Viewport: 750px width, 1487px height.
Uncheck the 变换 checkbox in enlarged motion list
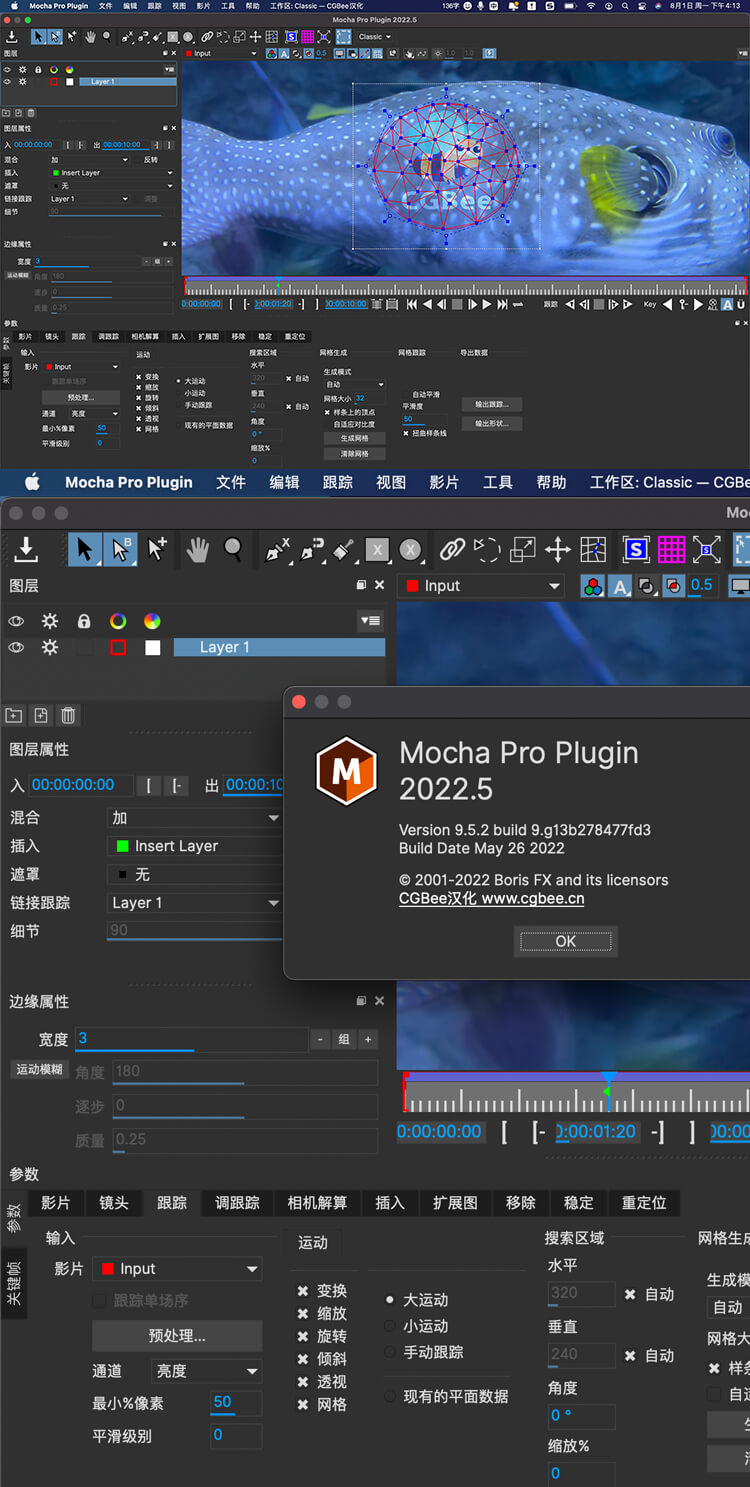pyautogui.click(x=302, y=1291)
